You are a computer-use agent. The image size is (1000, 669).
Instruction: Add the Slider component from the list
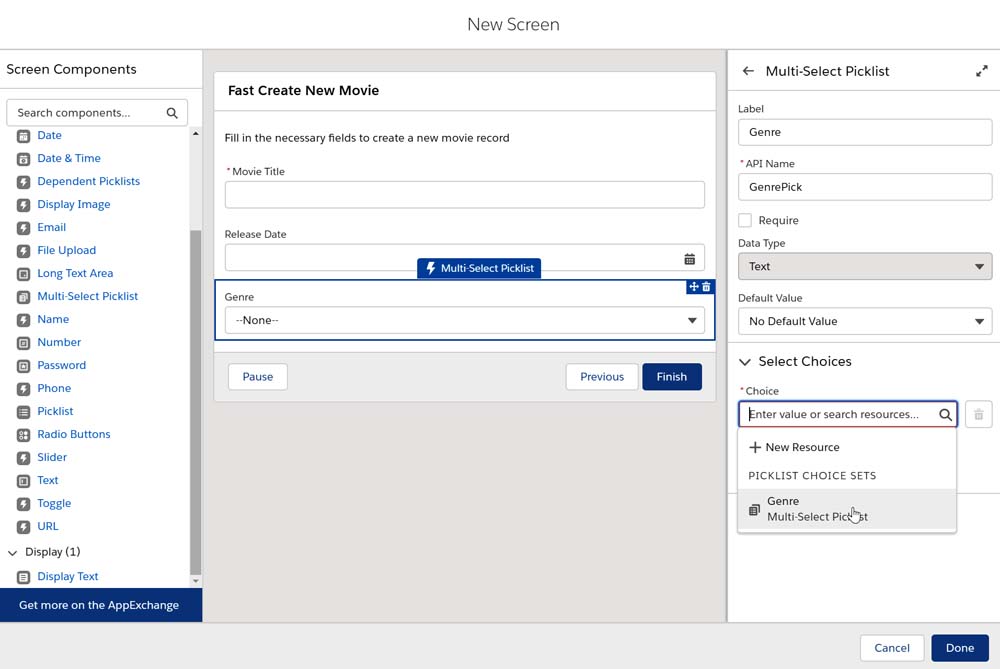coord(52,457)
